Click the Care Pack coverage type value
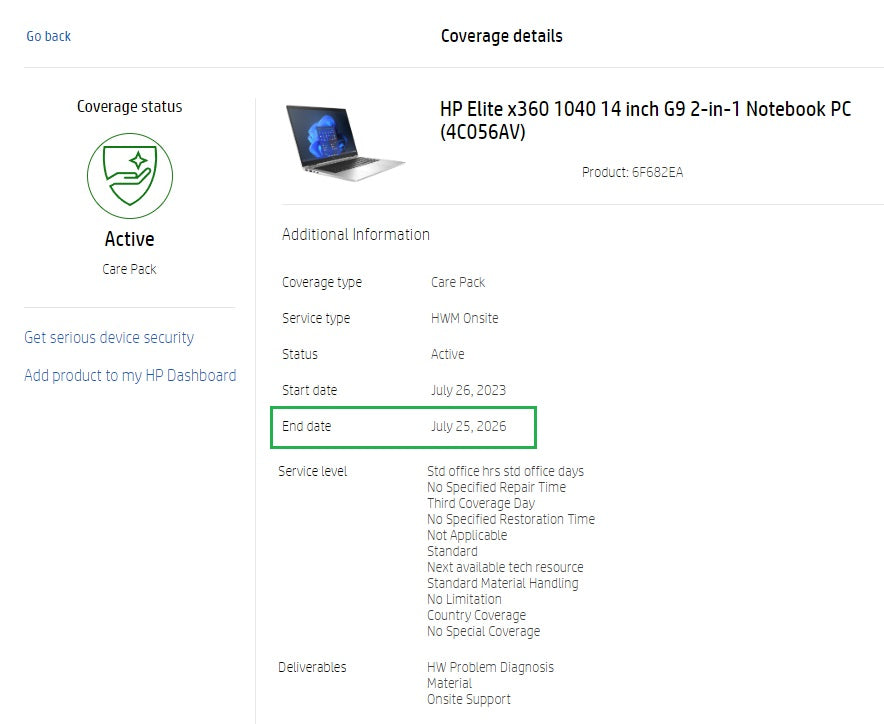The height and width of the screenshot is (724, 884). 458,282
